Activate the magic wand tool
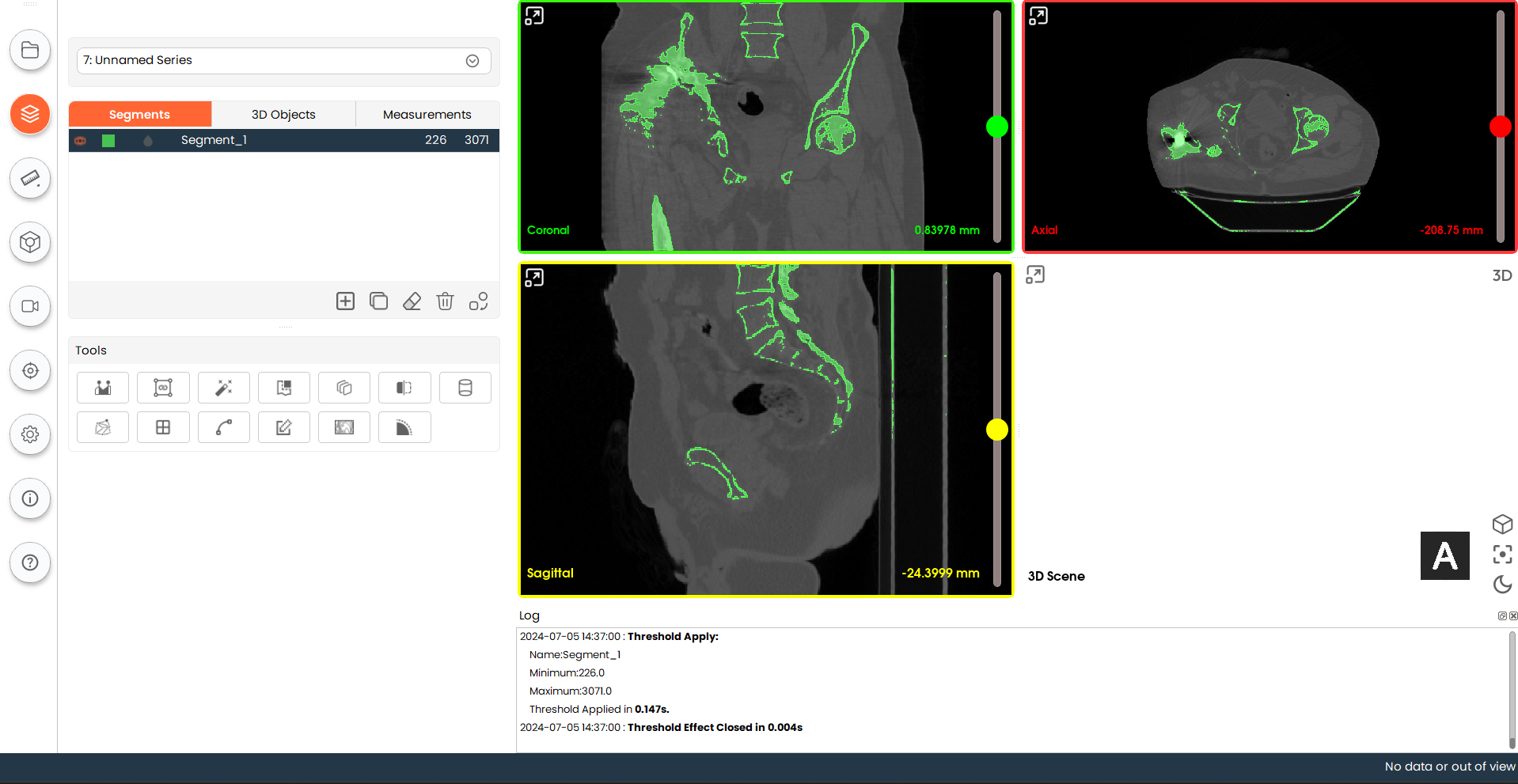Image resolution: width=1518 pixels, height=784 pixels. coord(223,388)
